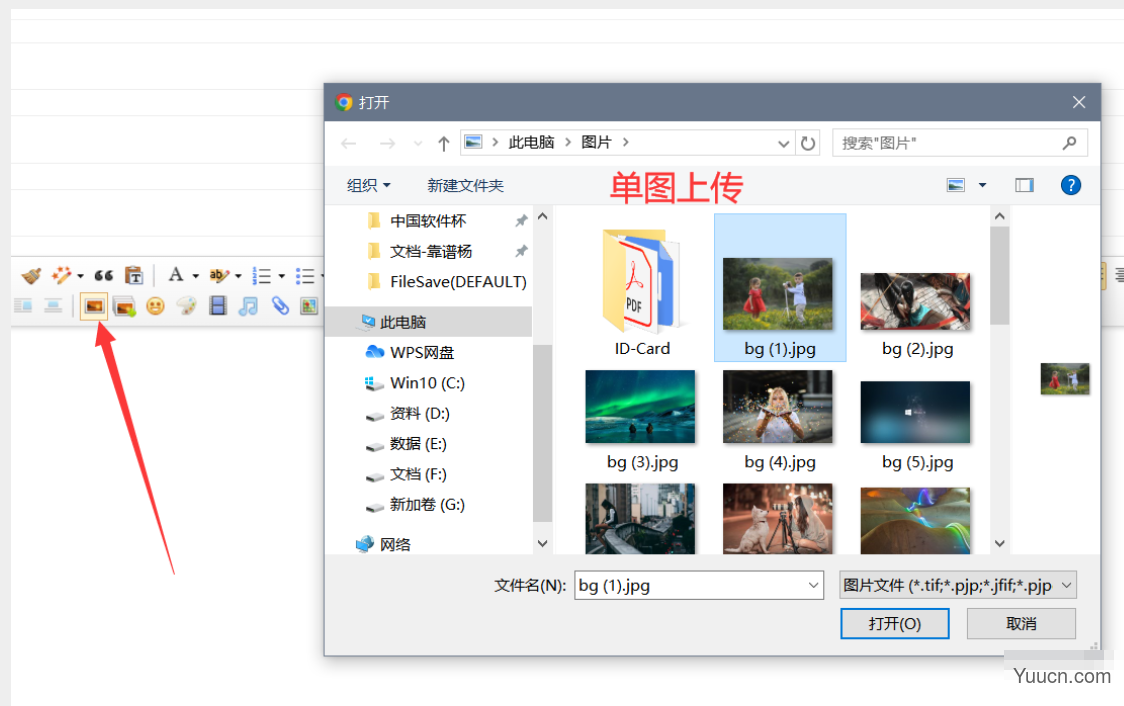
Task: Click the image float-left icon
Action: pos(23,307)
